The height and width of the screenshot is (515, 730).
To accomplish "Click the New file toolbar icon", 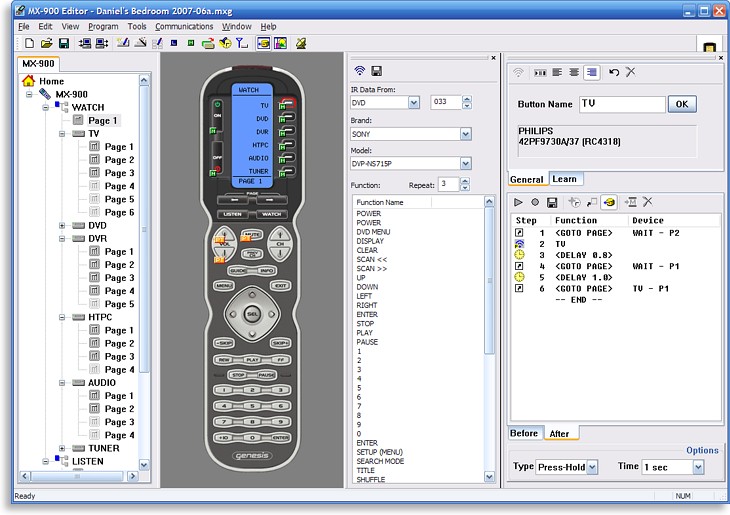I will (29, 43).
